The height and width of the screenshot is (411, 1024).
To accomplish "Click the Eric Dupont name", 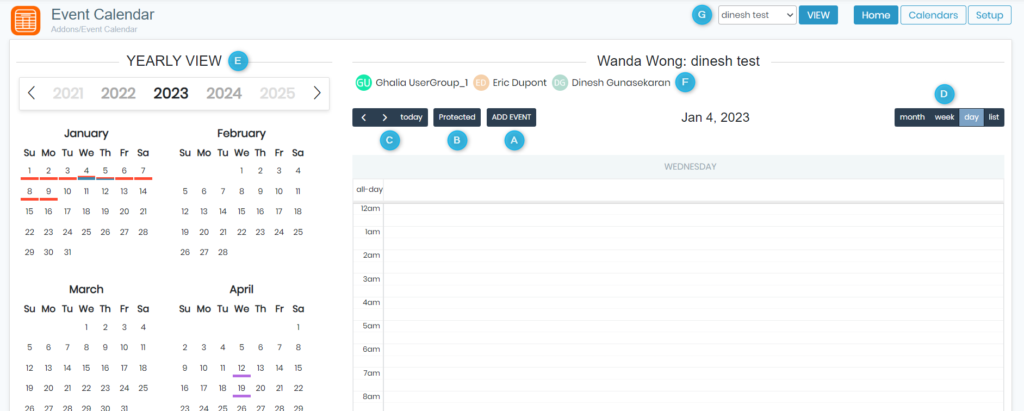I will tap(520, 83).
